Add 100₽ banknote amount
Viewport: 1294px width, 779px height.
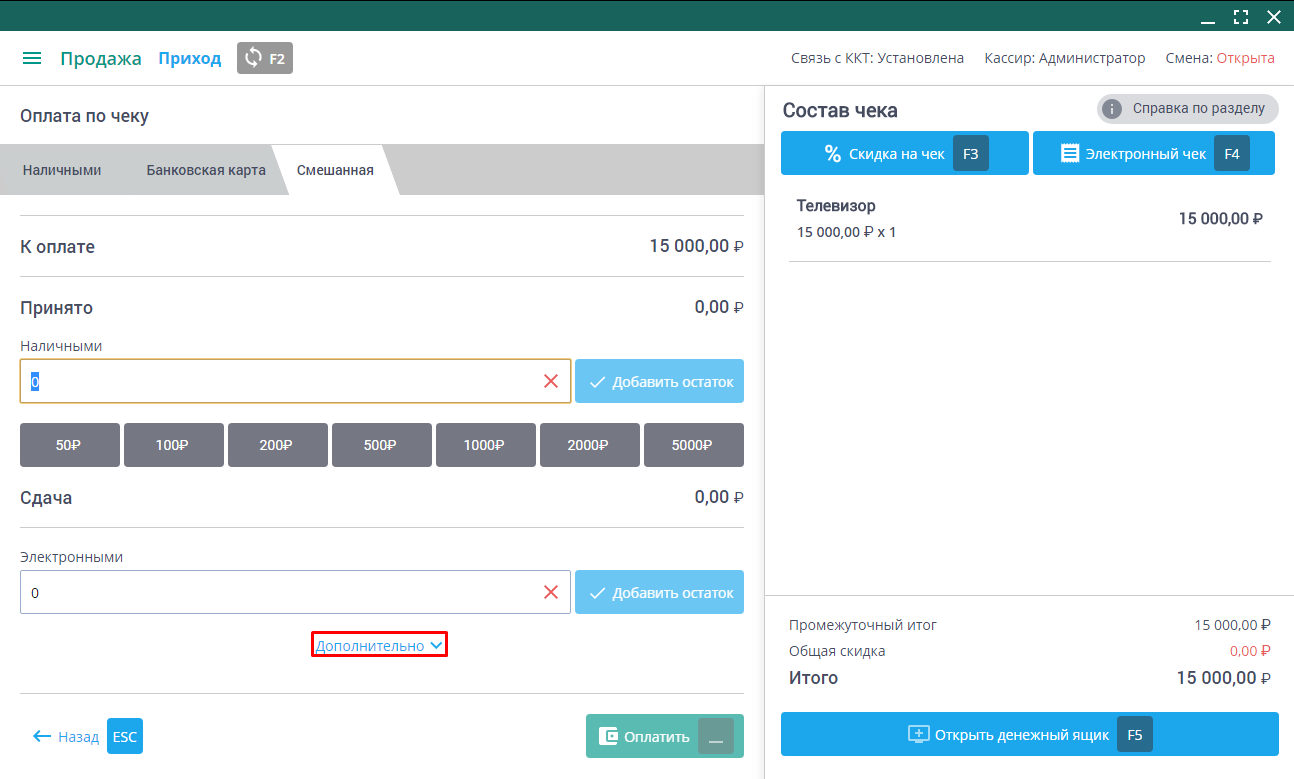tap(174, 445)
